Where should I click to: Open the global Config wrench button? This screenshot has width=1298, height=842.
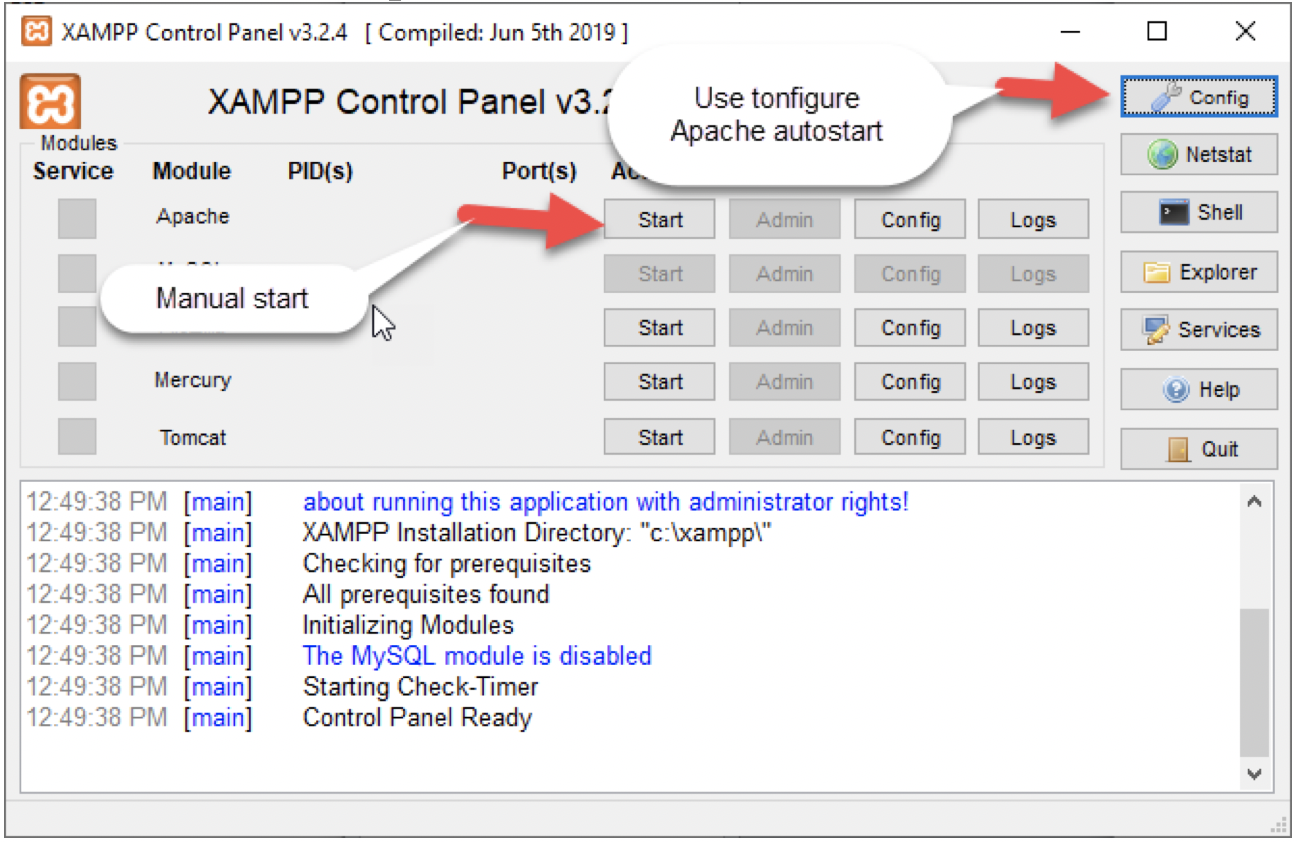[1198, 97]
